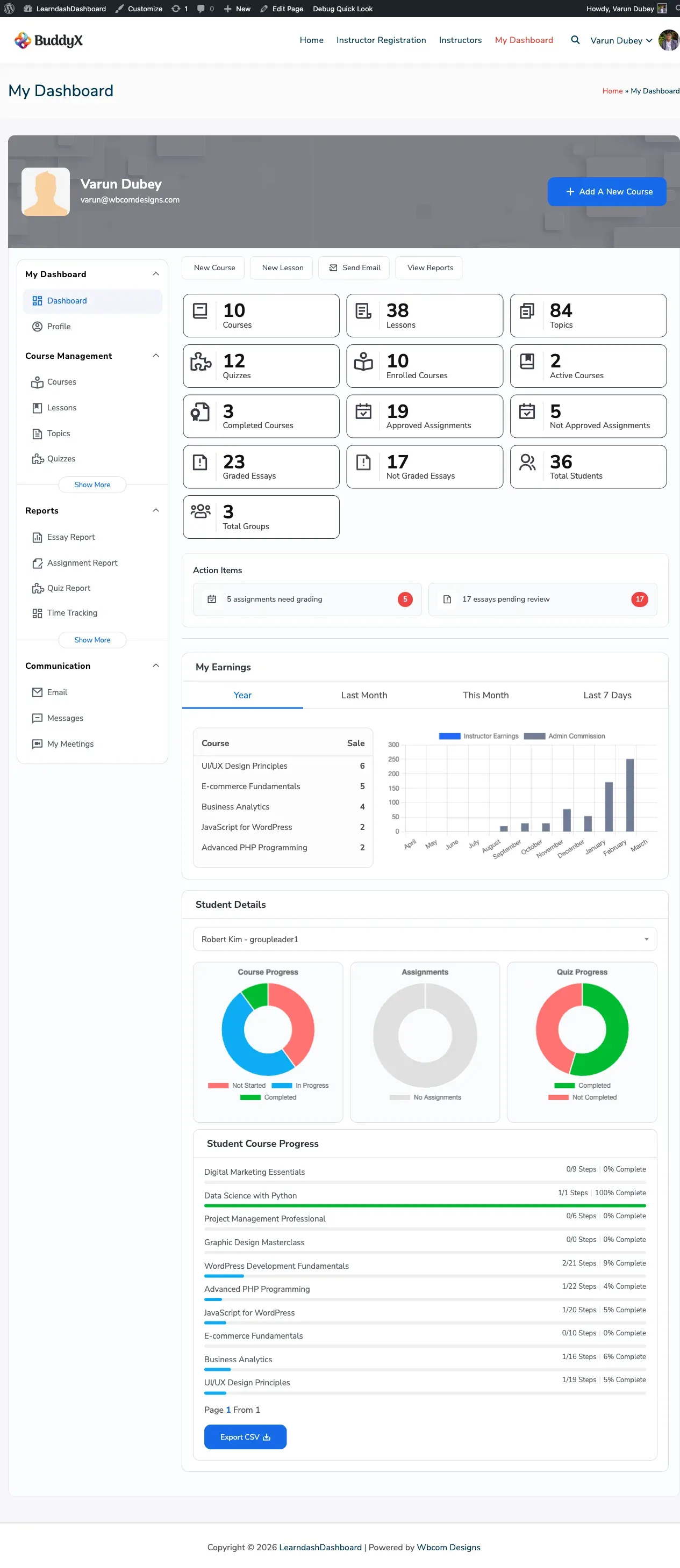This screenshot has height=1568, width=680.
Task: Show more Course Management items
Action: pyautogui.click(x=92, y=485)
